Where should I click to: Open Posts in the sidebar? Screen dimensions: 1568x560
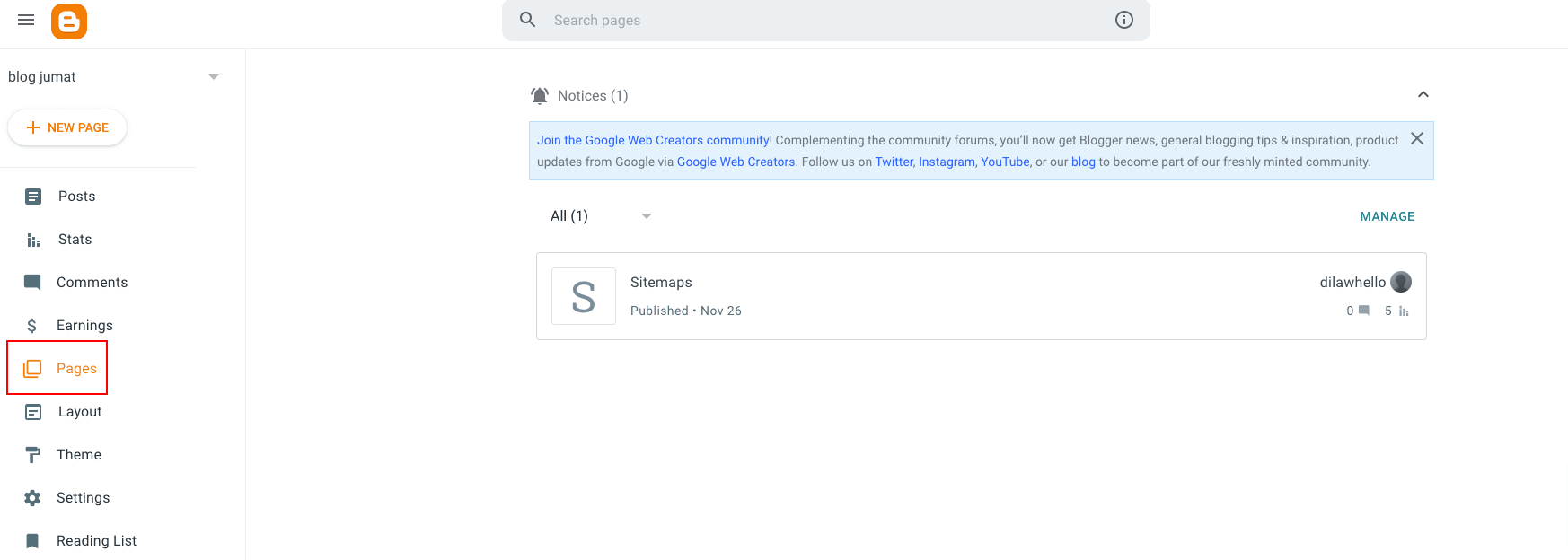click(x=76, y=197)
